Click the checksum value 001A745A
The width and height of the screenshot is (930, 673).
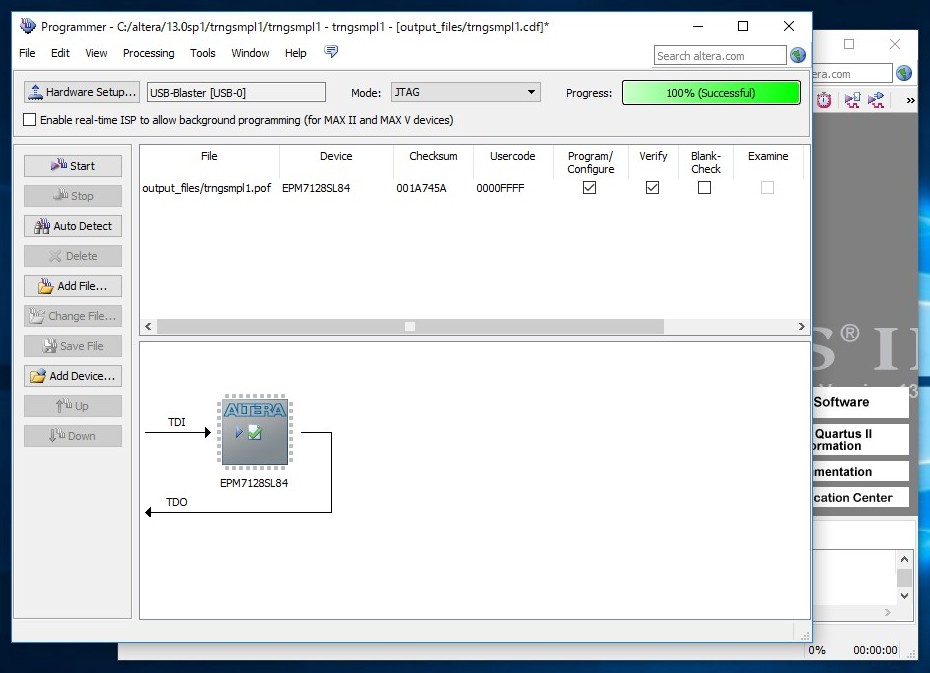point(421,188)
